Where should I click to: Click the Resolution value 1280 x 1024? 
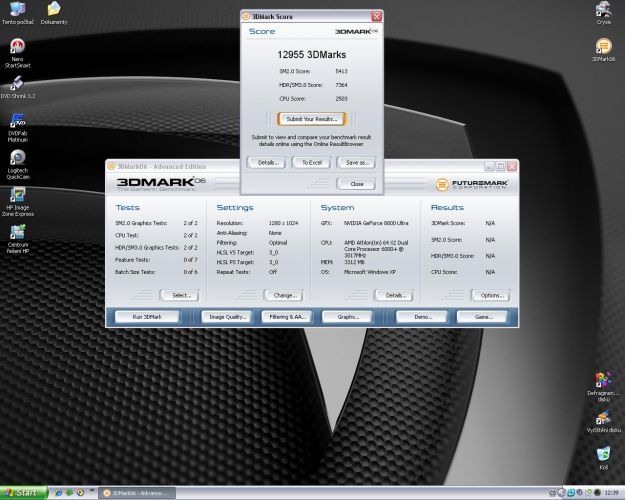283,223
